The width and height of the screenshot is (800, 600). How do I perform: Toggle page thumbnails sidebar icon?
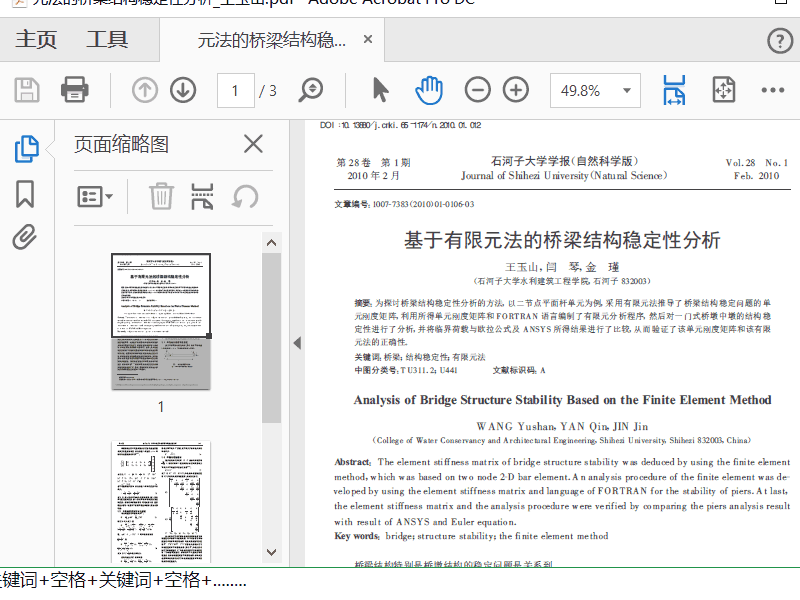pos(26,149)
